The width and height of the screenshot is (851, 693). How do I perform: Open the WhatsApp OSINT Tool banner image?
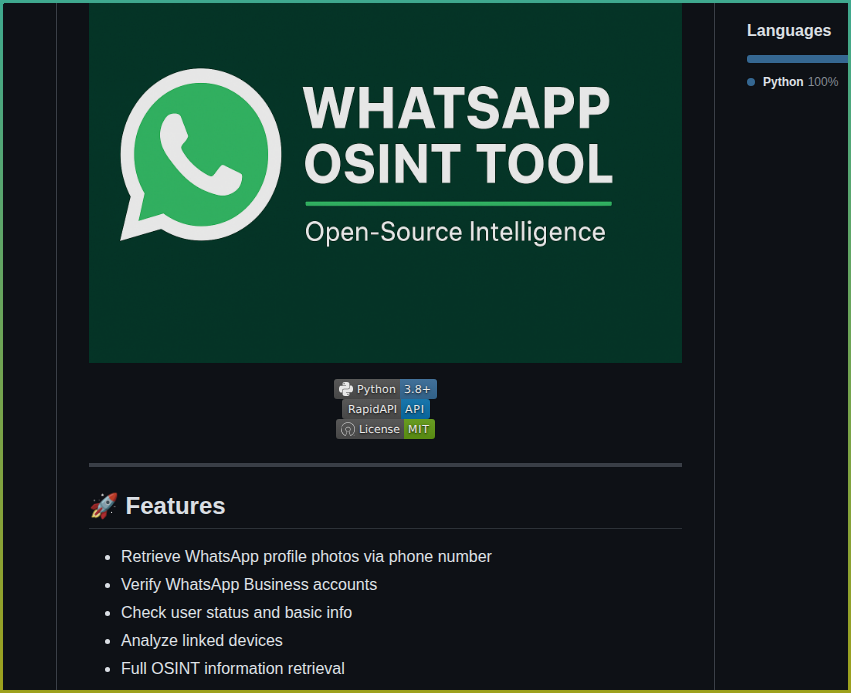(385, 183)
